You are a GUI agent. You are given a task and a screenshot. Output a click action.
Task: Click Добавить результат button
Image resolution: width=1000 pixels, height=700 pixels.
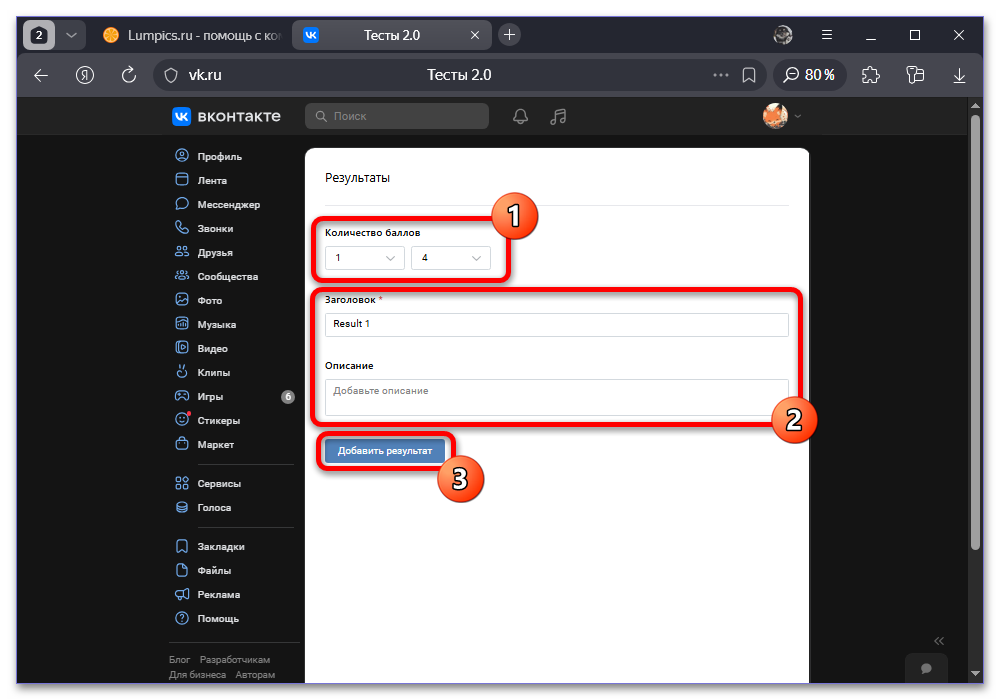tap(385, 451)
